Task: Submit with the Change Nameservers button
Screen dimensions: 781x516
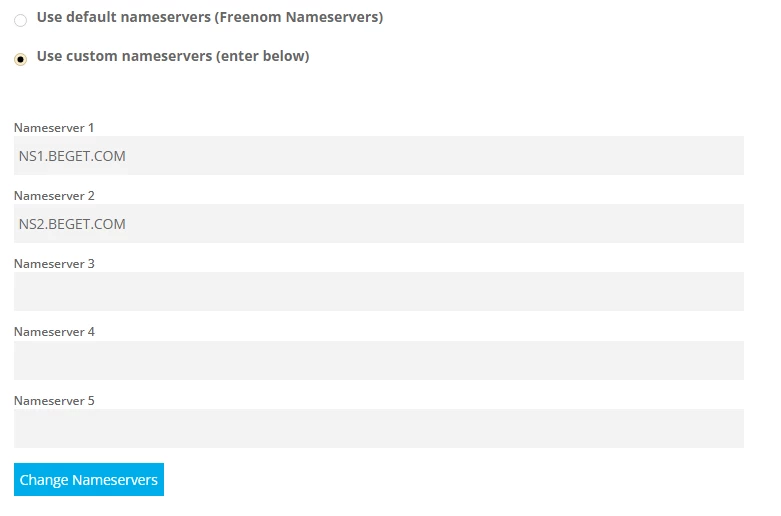Action: [89, 480]
